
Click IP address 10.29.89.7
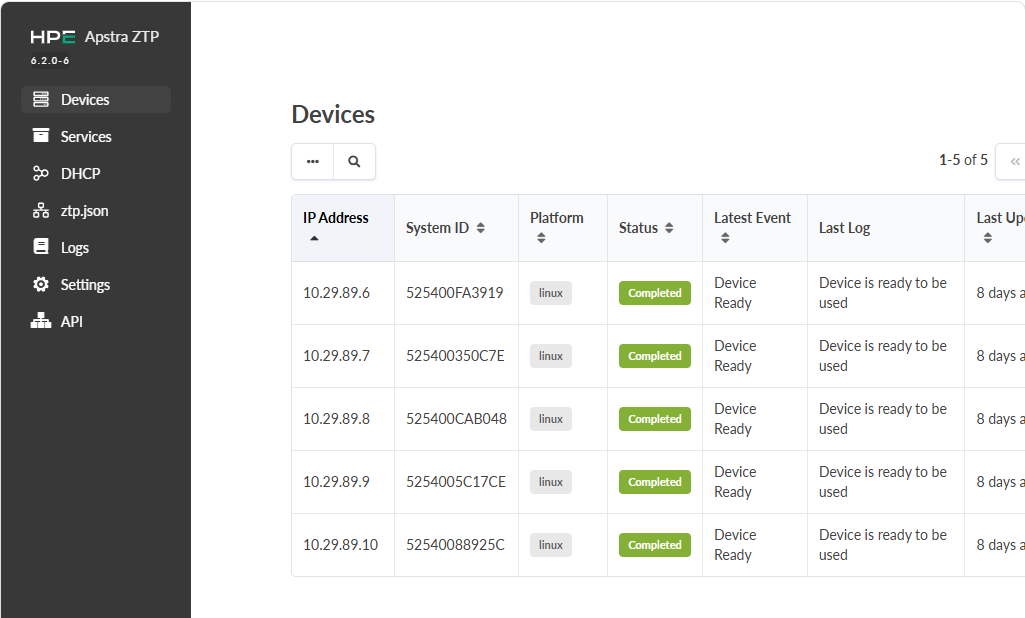(x=336, y=356)
